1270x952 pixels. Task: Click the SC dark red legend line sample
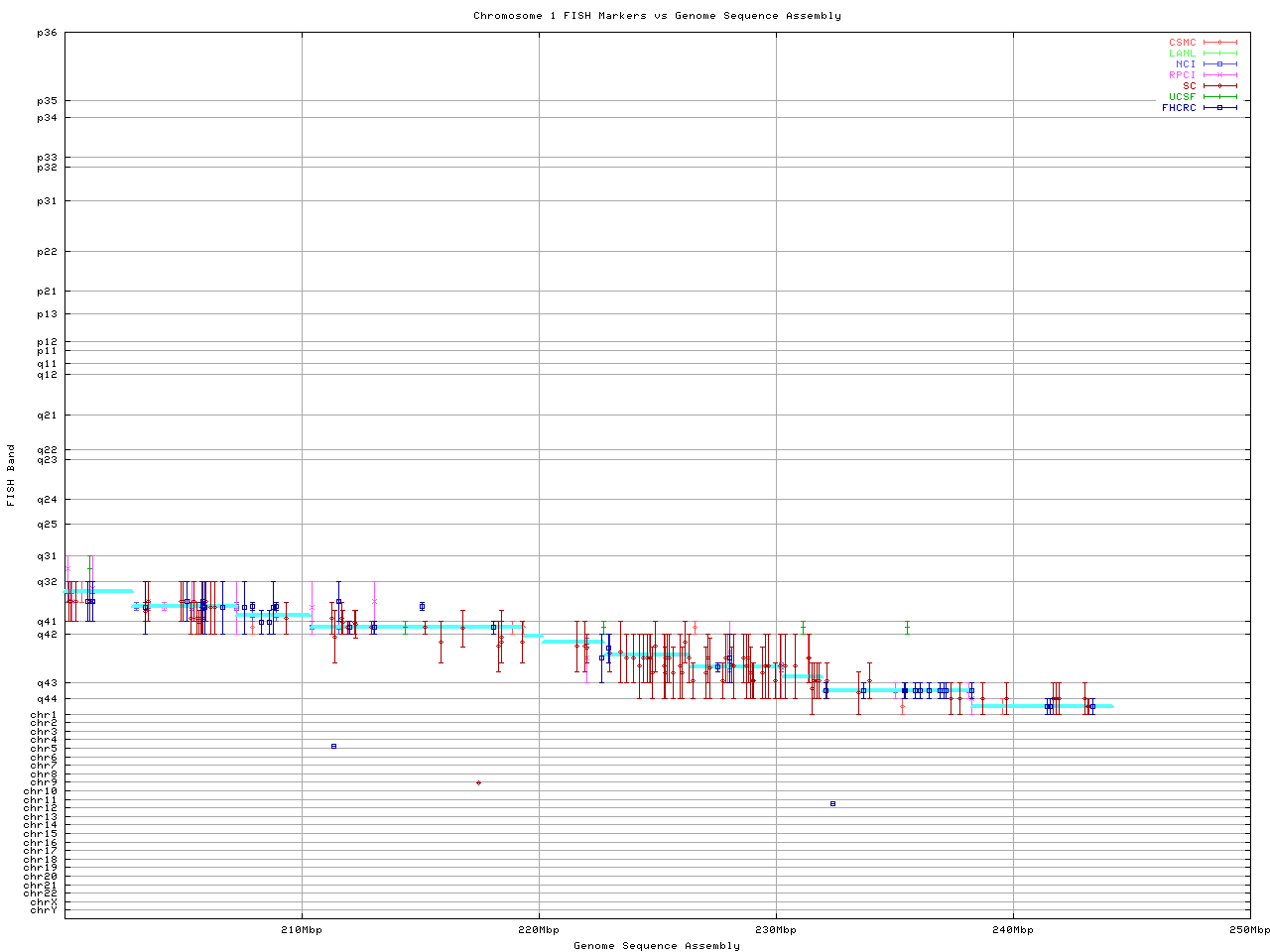(1220, 86)
